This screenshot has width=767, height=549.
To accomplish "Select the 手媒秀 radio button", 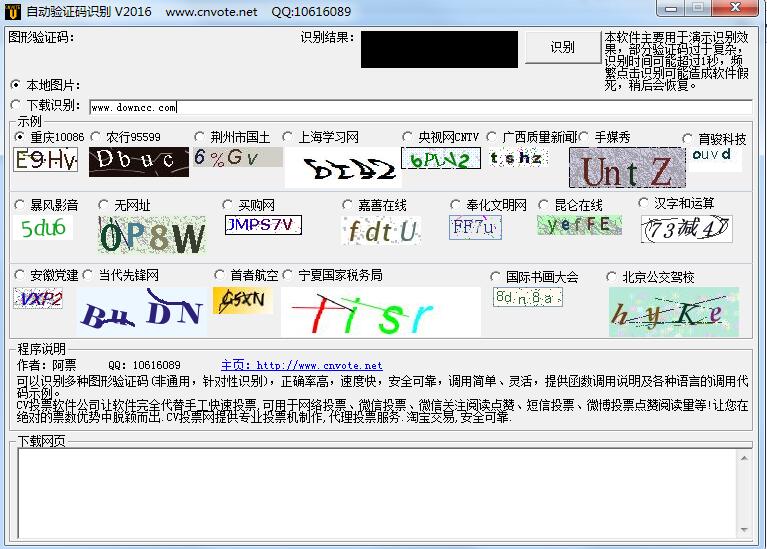I will (x=583, y=137).
